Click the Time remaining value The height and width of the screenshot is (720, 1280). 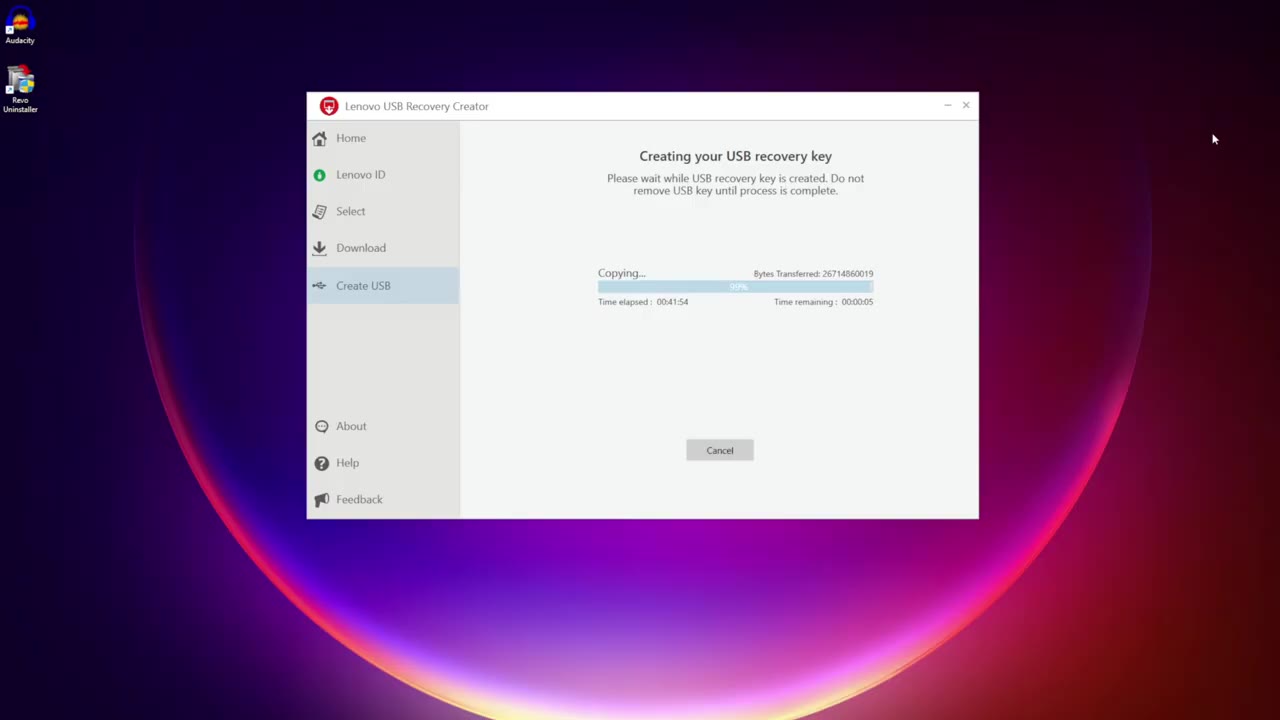coord(857,302)
